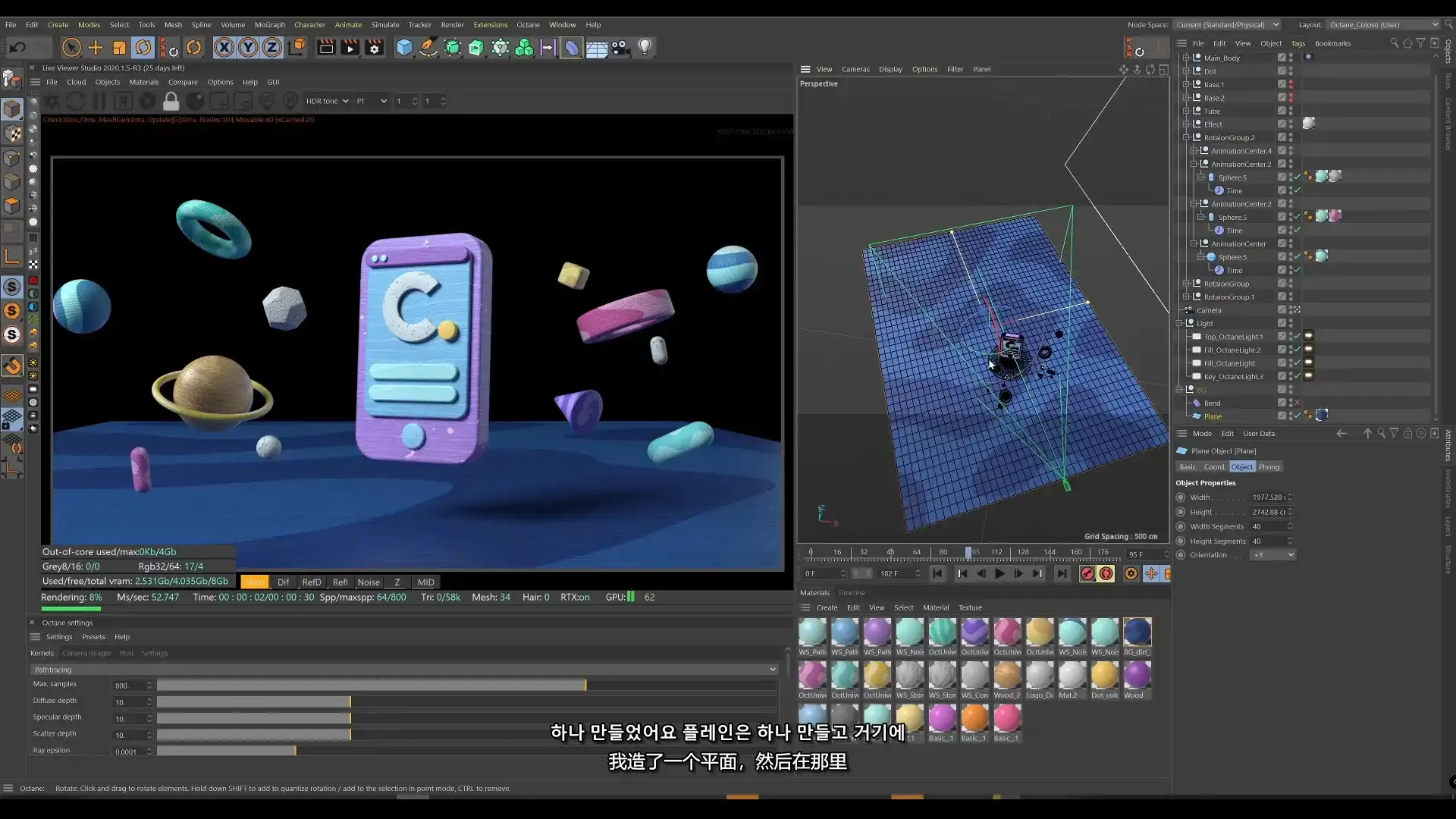Toggle visibility checkmark next to Key_OctaneLight.3

click(1298, 376)
